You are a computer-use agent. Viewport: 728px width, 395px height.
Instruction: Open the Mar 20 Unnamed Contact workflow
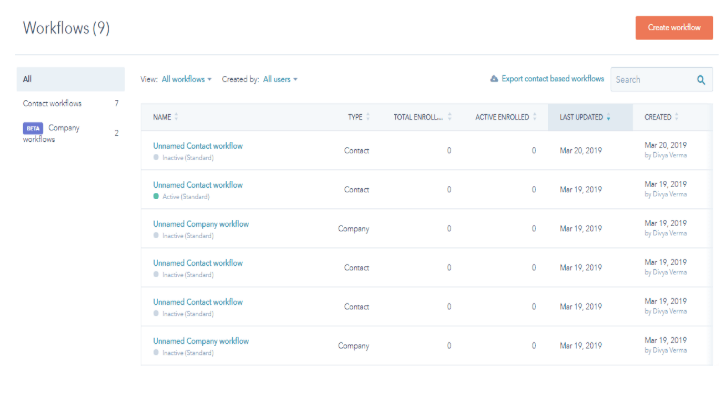198,146
